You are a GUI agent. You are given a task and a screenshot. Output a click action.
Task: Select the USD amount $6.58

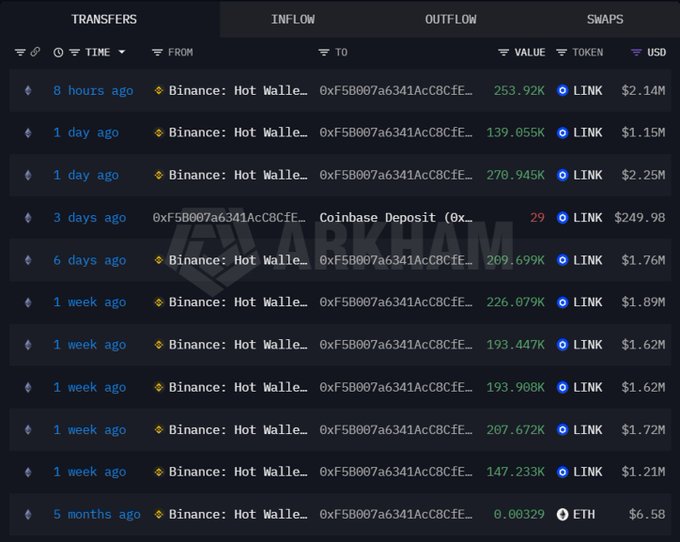point(647,514)
